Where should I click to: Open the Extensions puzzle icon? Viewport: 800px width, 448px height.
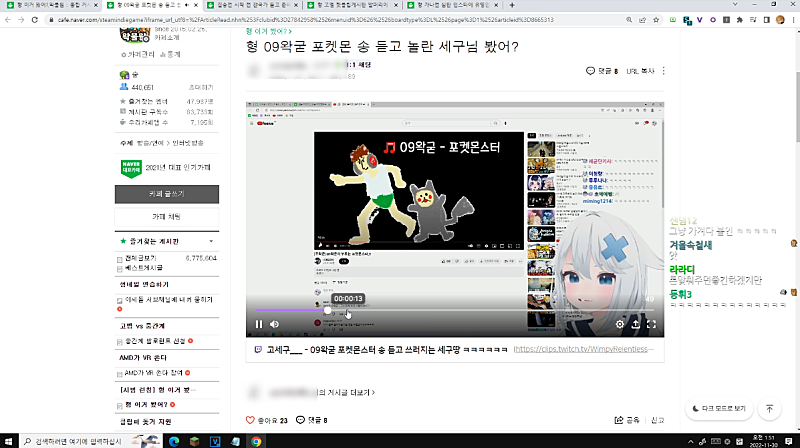pyautogui.click(x=740, y=20)
